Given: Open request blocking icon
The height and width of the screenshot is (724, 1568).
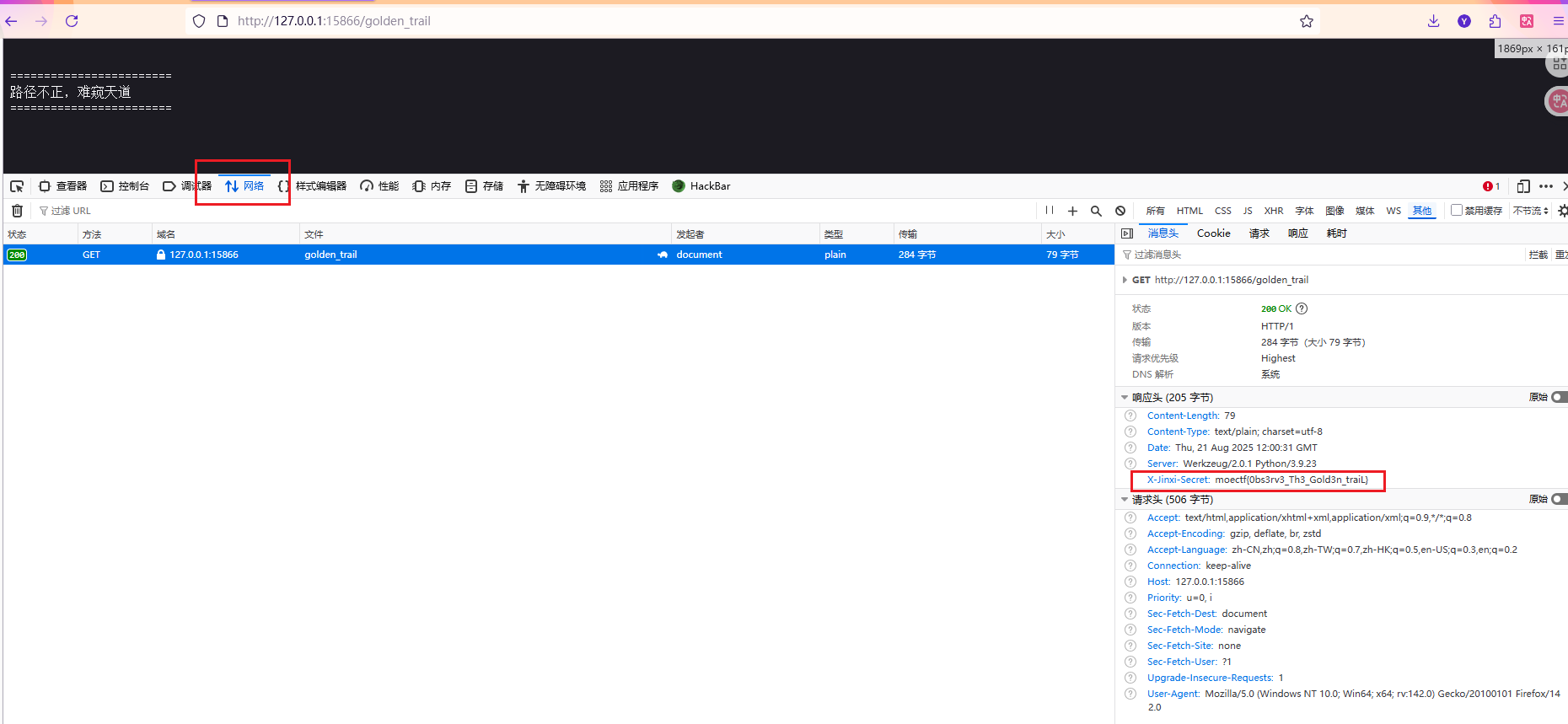Looking at the screenshot, I should [x=1120, y=211].
